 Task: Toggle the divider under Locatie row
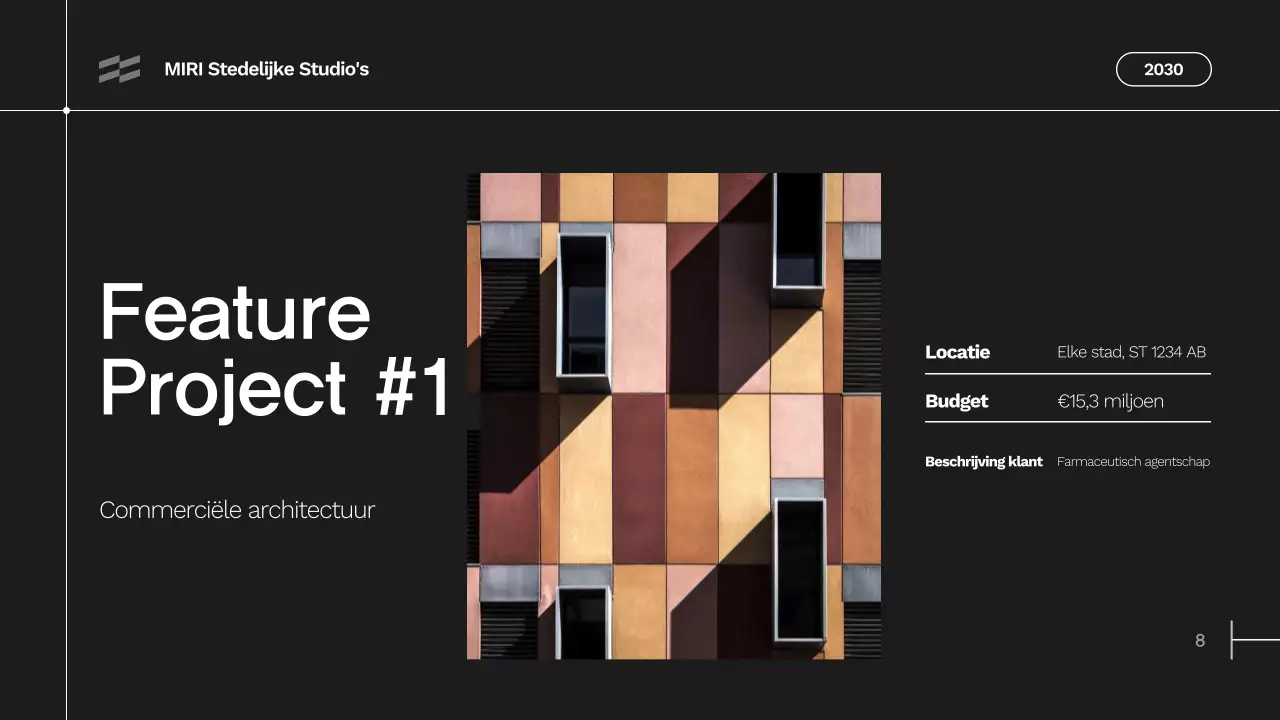(x=1067, y=374)
